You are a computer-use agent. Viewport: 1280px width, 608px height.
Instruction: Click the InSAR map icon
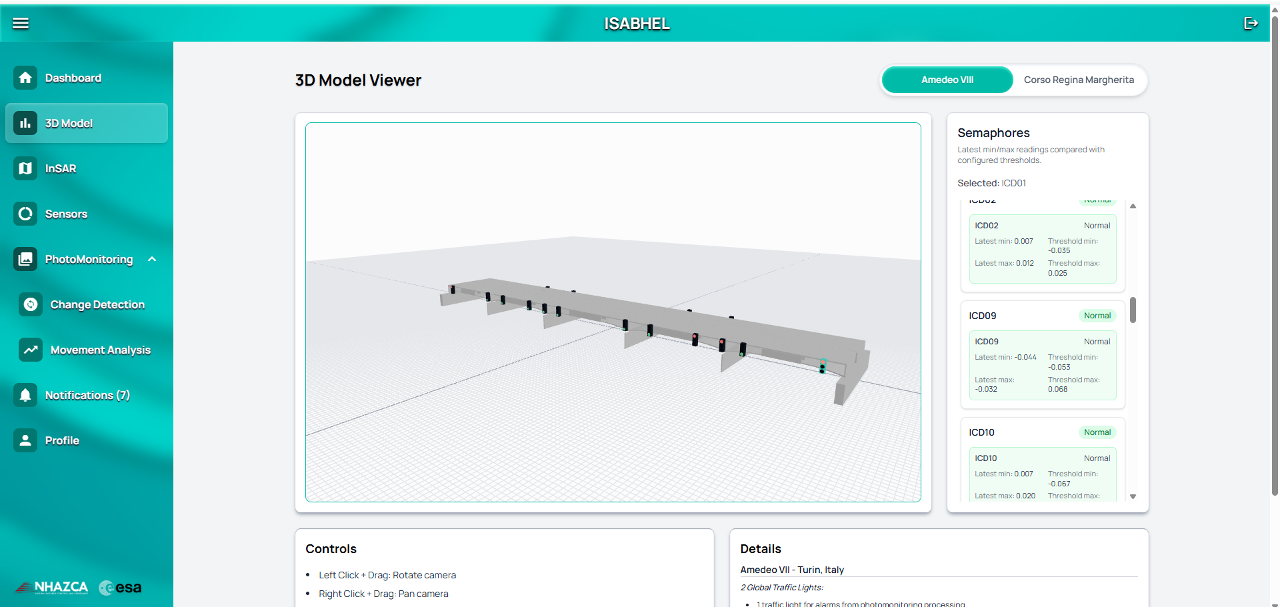pyautogui.click(x=26, y=169)
